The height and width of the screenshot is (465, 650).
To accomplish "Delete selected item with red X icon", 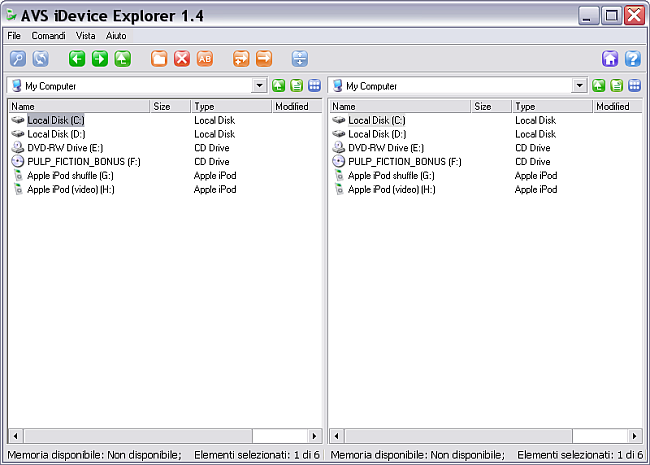I will (182, 58).
